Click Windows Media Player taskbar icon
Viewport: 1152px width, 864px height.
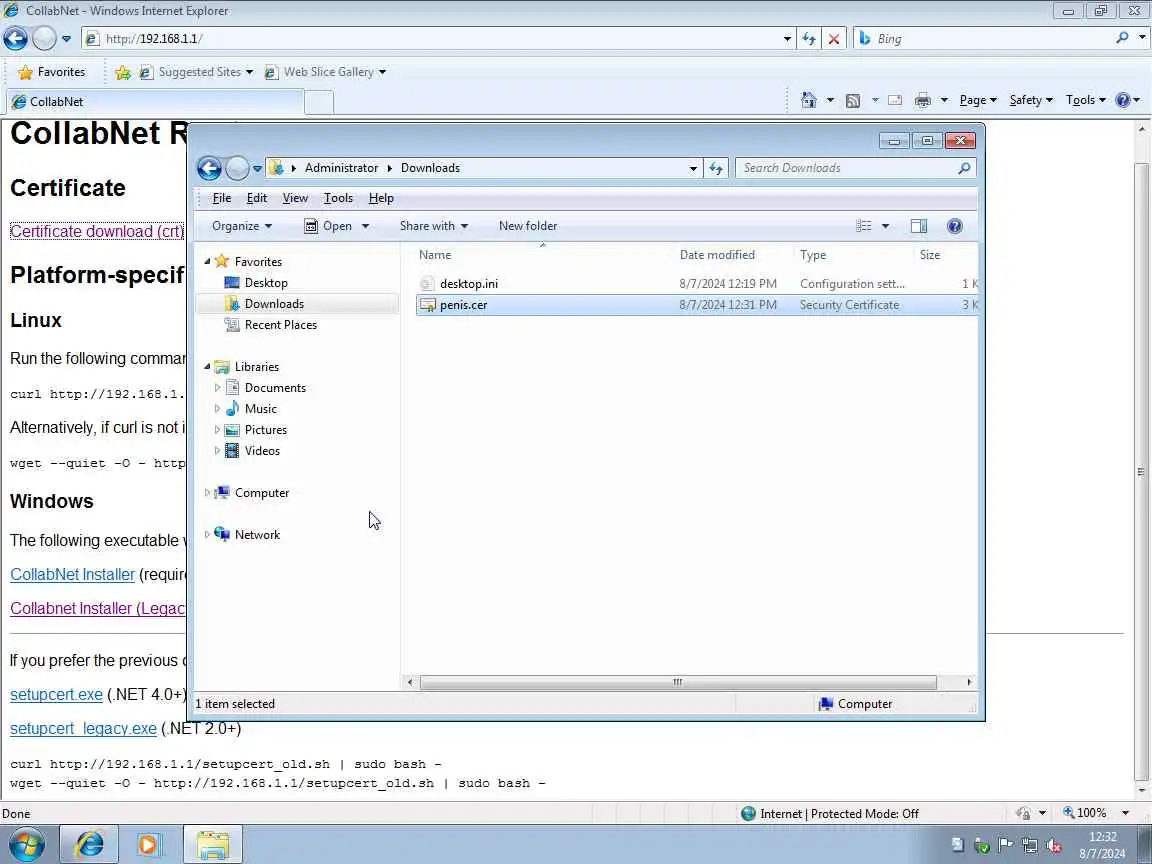(x=150, y=845)
